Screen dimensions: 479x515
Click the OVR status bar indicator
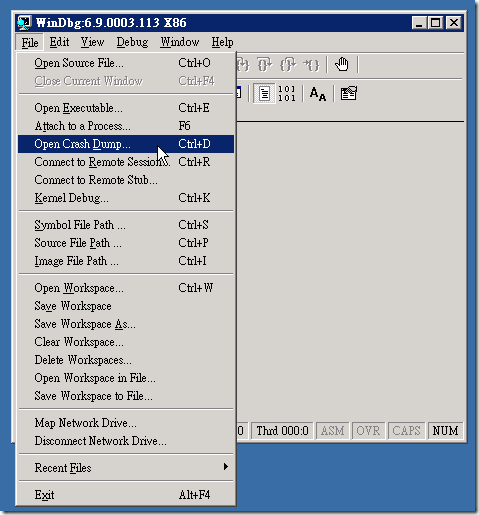[x=368, y=431]
